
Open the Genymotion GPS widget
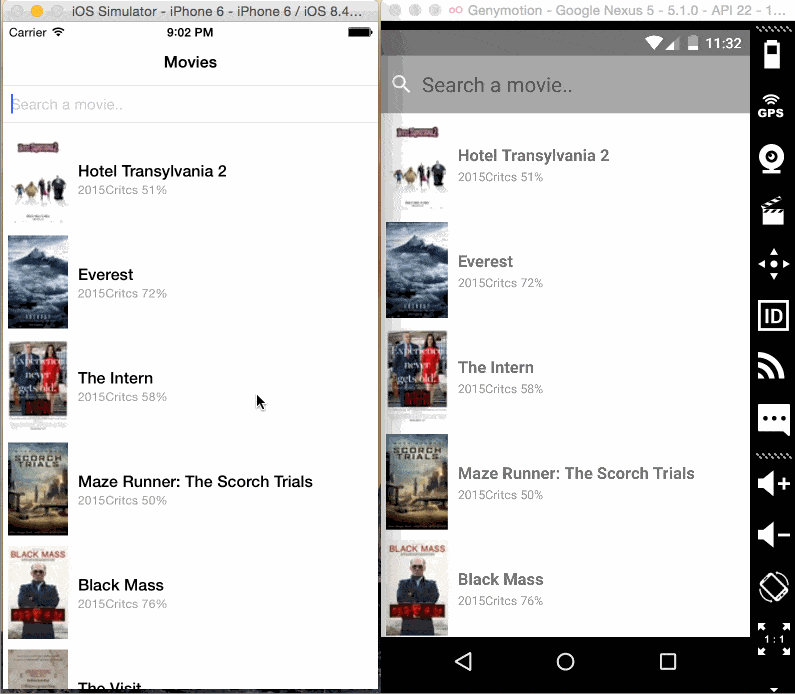tap(771, 106)
